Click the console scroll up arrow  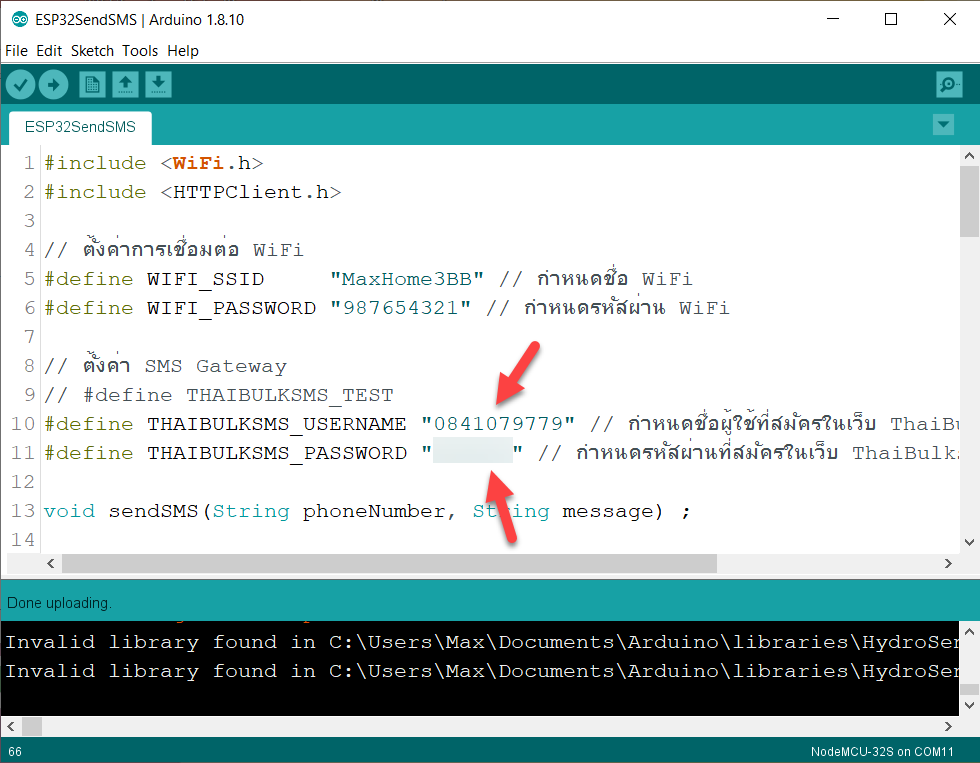click(x=969, y=631)
